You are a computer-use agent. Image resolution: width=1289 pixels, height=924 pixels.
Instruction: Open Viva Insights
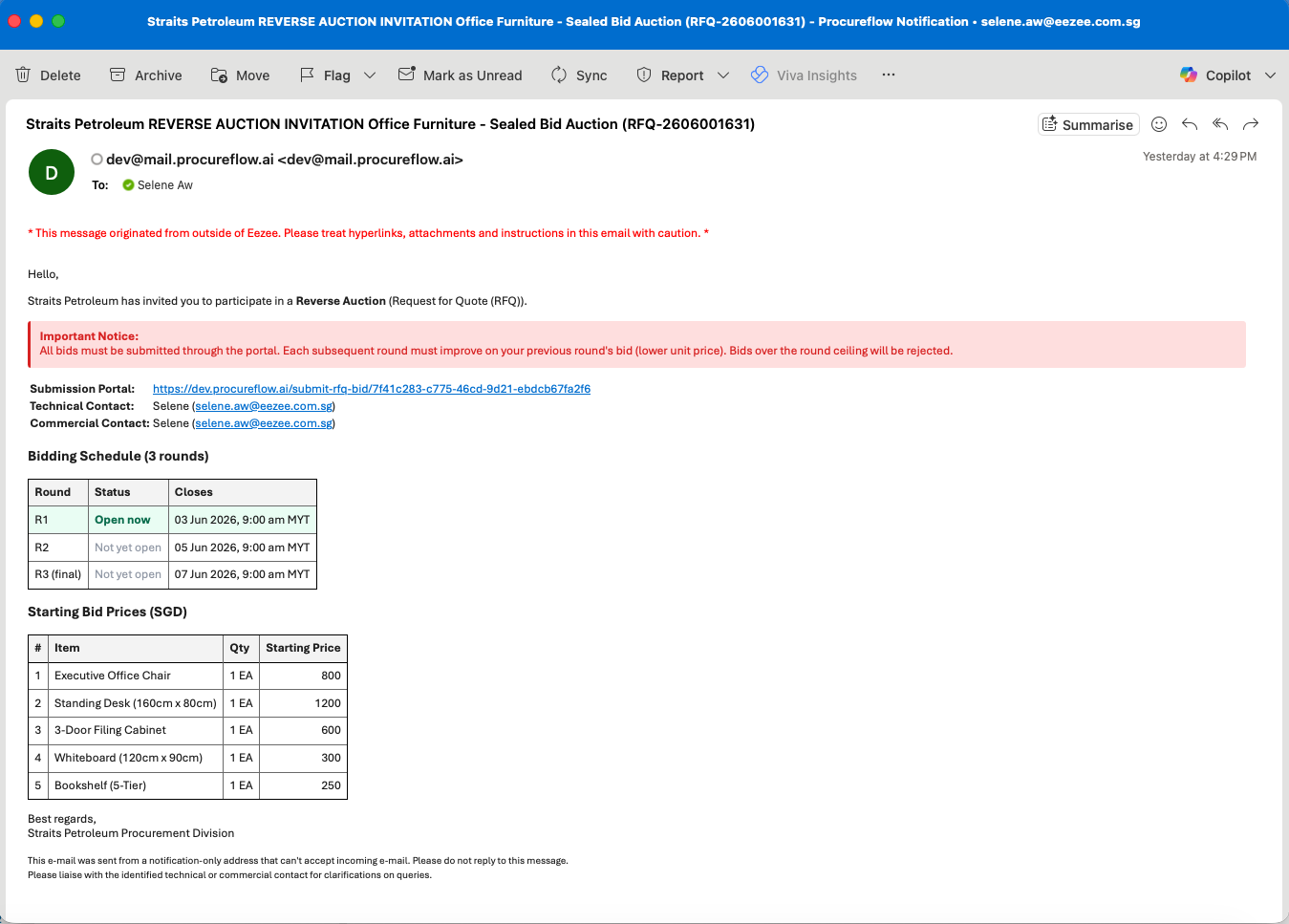804,75
